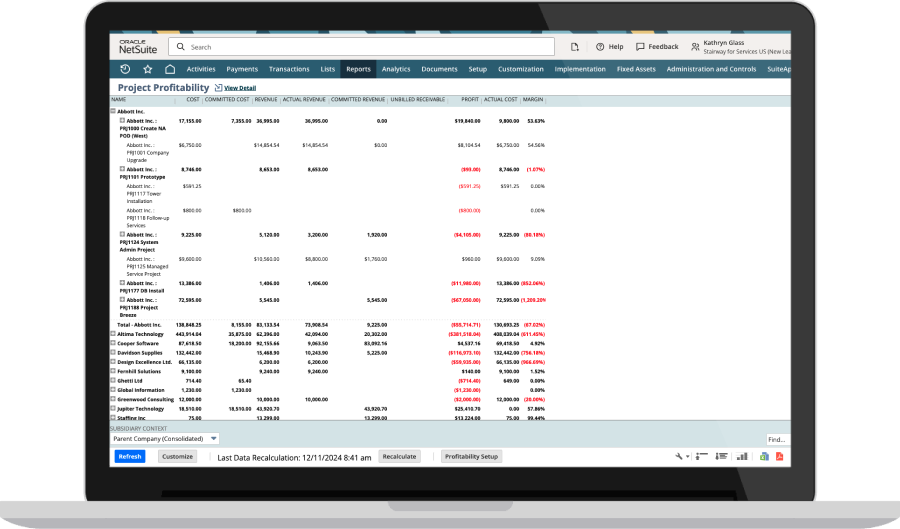Open the Shortcuts star icon

point(148,69)
